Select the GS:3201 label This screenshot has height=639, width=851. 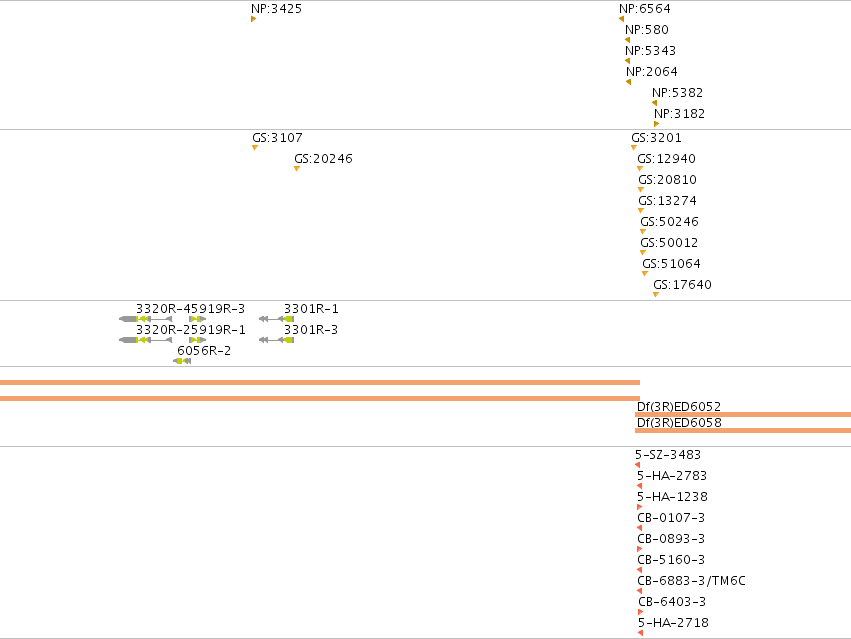click(x=656, y=138)
